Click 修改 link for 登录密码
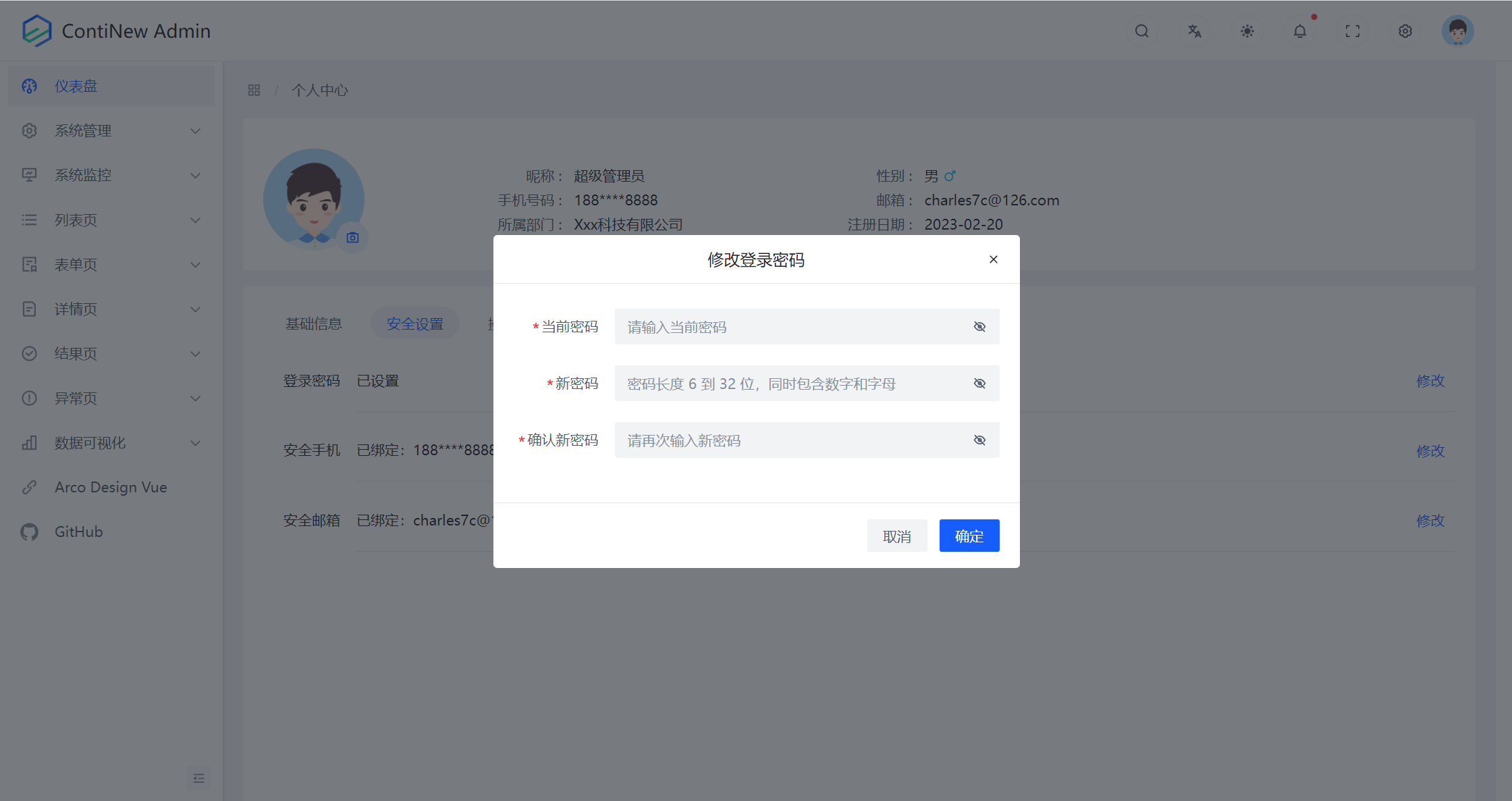The height and width of the screenshot is (801, 1512). tap(1430, 380)
